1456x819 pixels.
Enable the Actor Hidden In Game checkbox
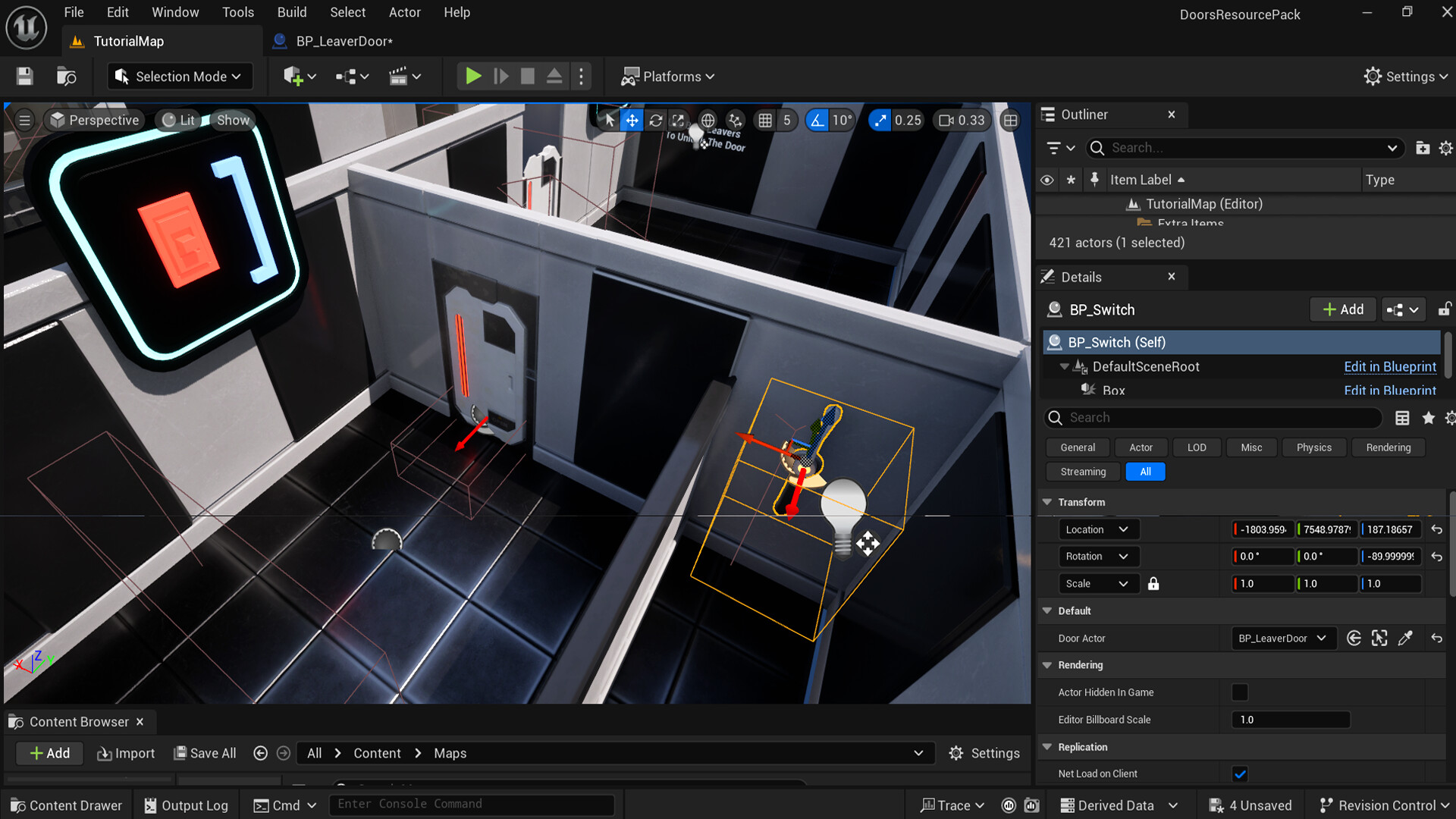point(1240,692)
